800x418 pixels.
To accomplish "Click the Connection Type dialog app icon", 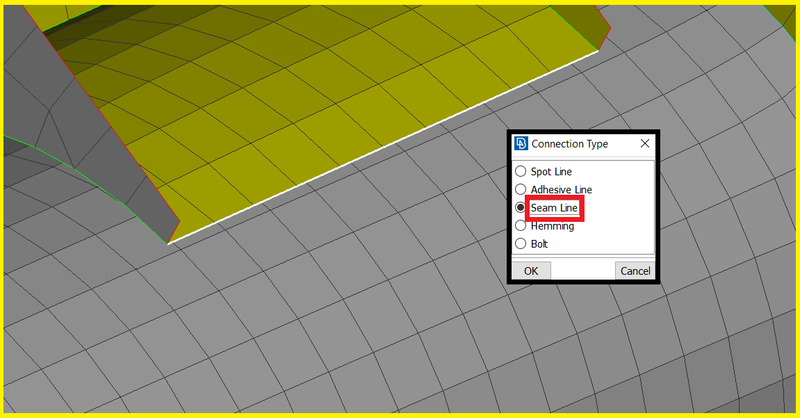I will pyautogui.click(x=521, y=143).
